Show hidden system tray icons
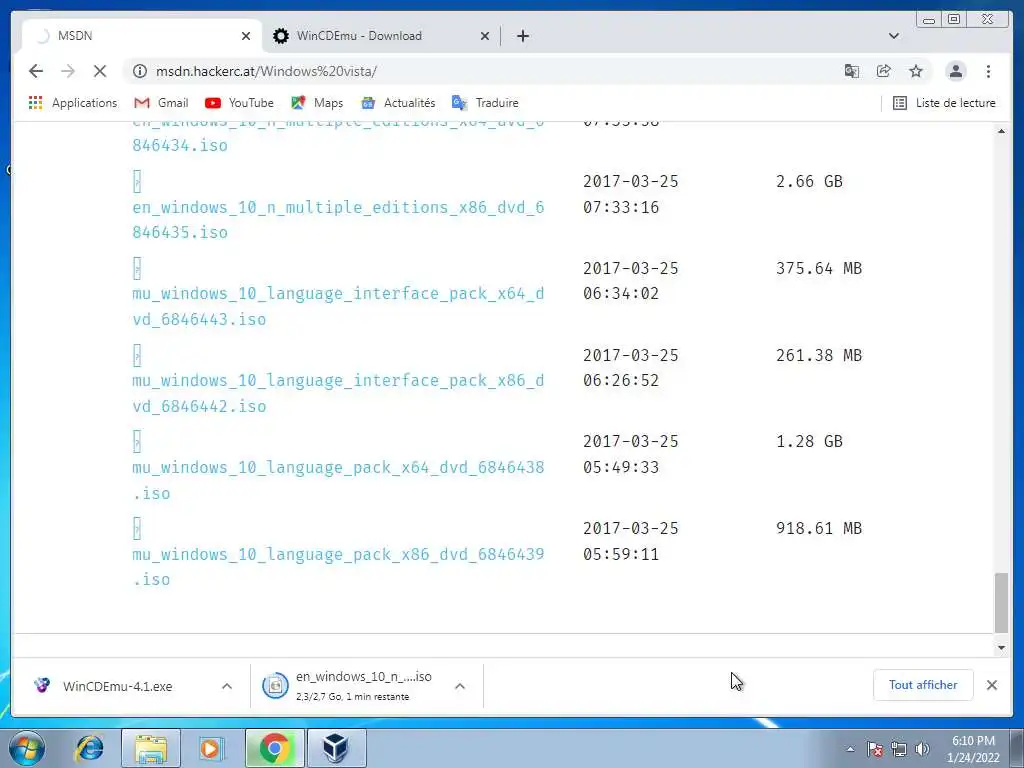Viewport: 1024px width, 768px height. tap(850, 749)
